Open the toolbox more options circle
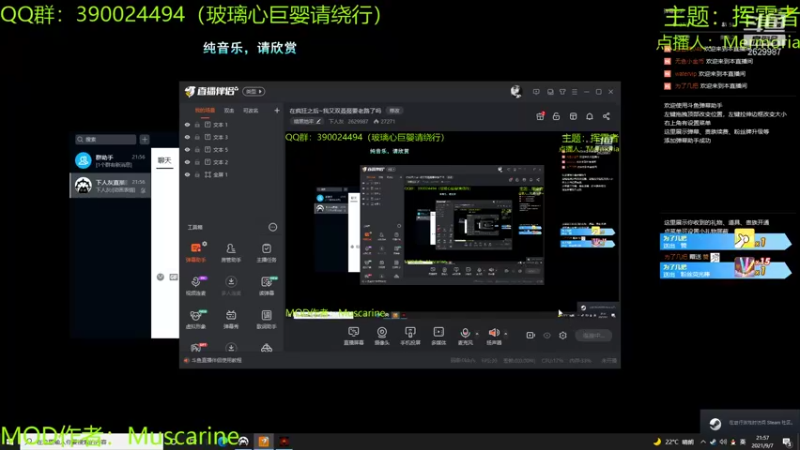 (x=273, y=227)
